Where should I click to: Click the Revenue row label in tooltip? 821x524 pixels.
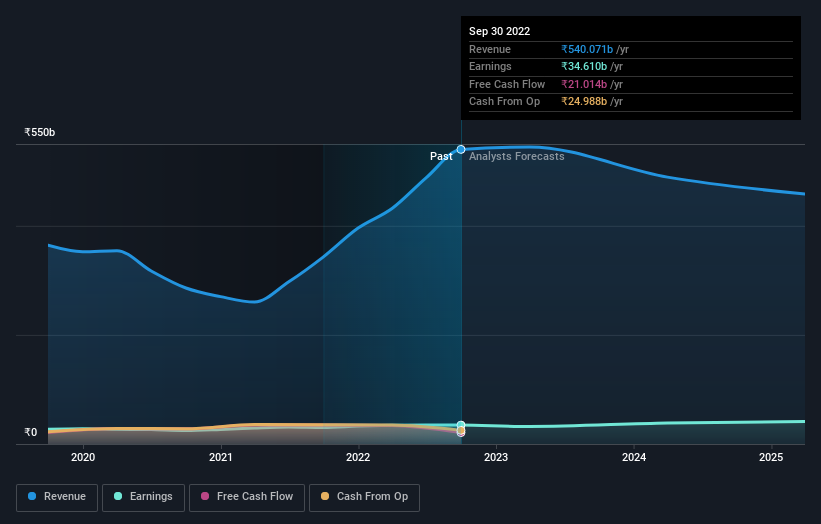coord(490,49)
